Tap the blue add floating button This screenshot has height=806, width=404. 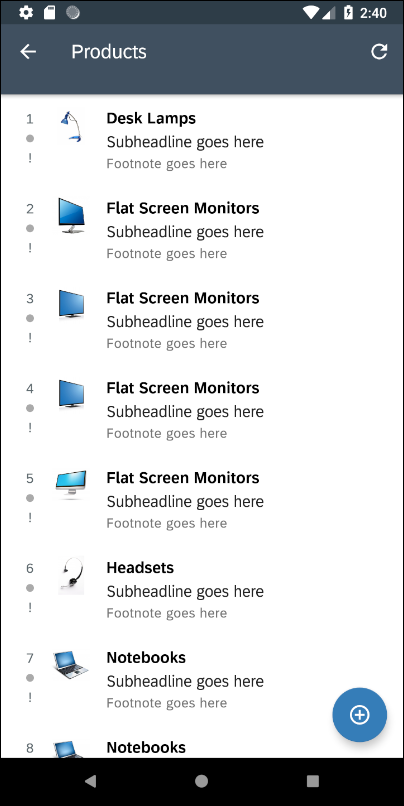(359, 715)
